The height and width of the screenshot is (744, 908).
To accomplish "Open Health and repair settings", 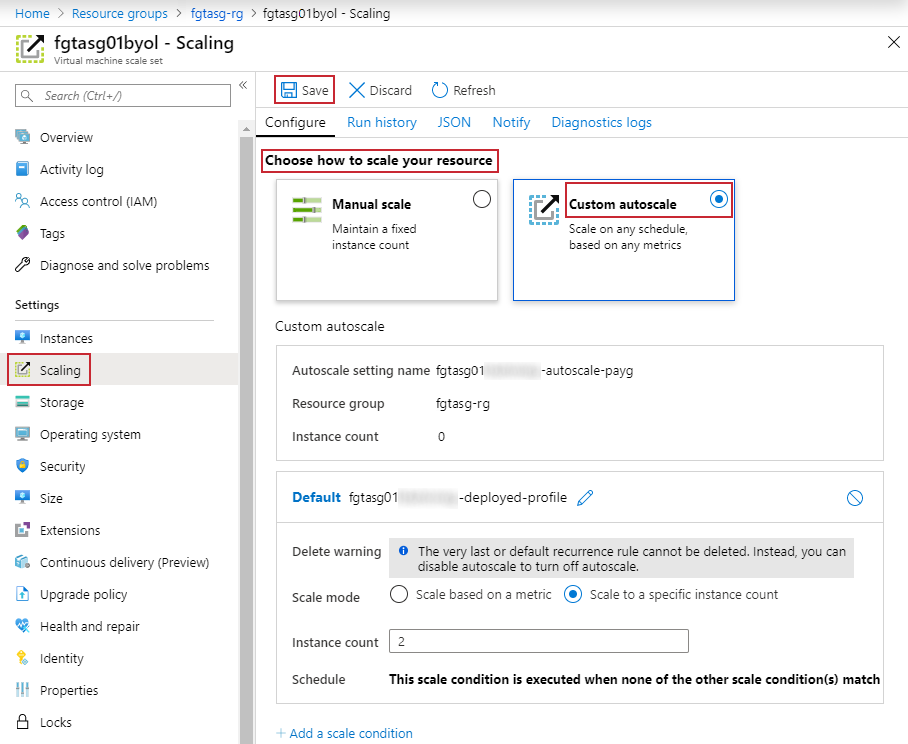I will pyautogui.click(x=91, y=626).
